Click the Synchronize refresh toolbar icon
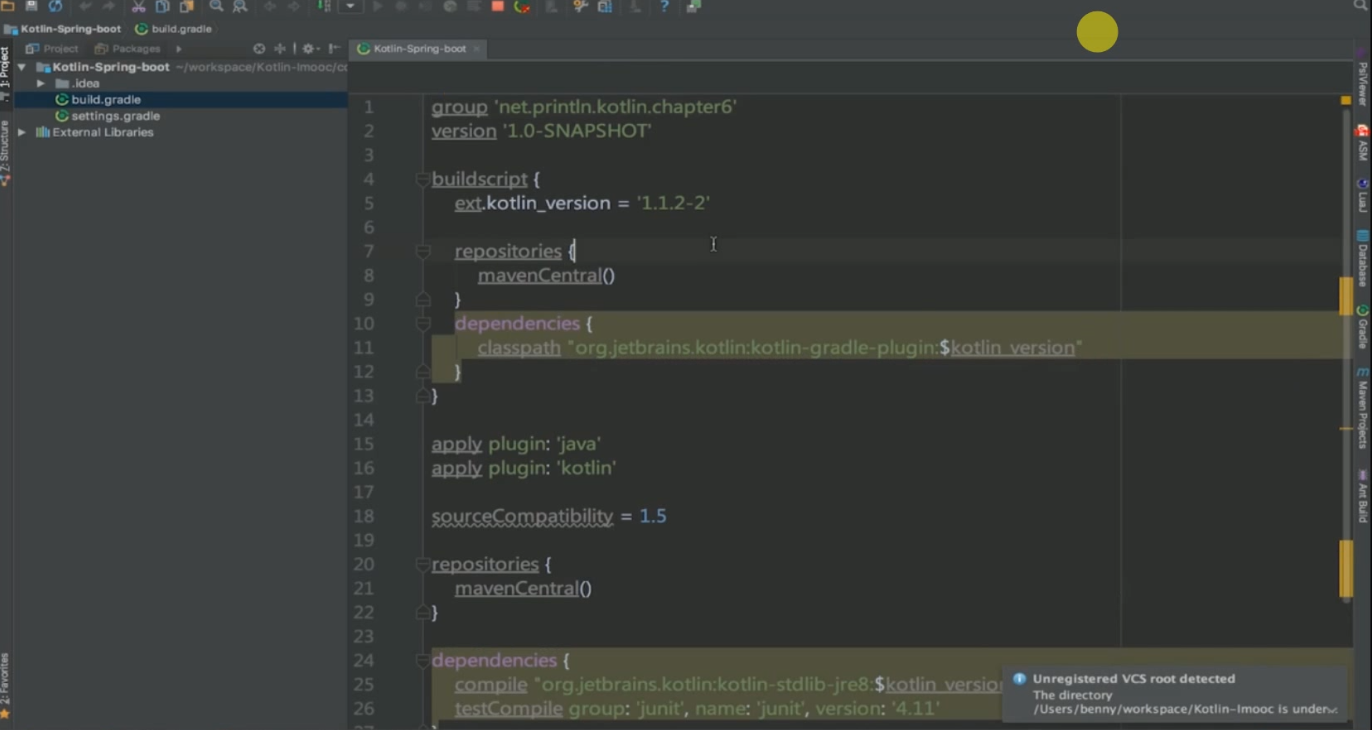This screenshot has height=730, width=1372. (x=55, y=6)
